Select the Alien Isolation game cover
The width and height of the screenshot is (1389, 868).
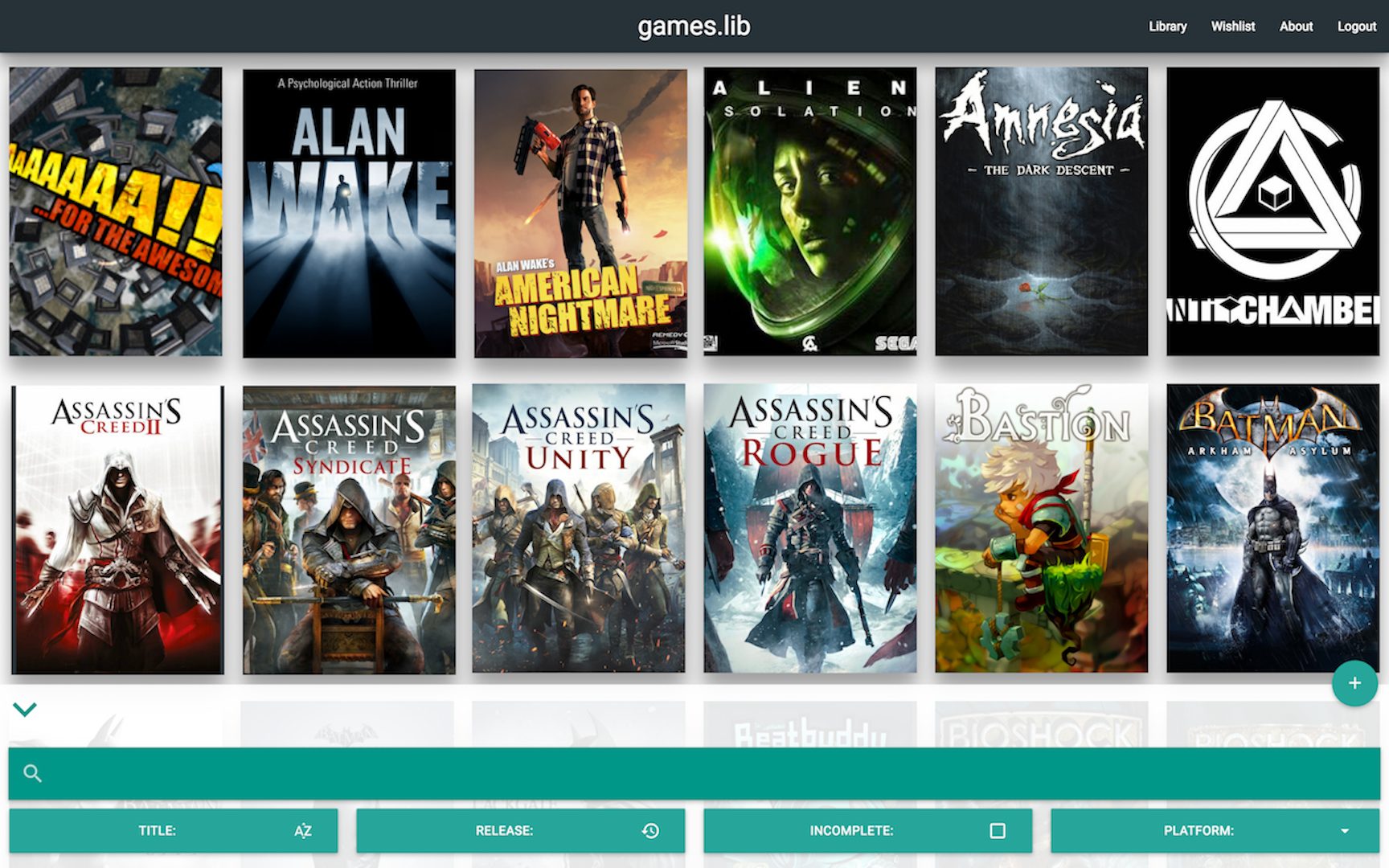click(809, 211)
